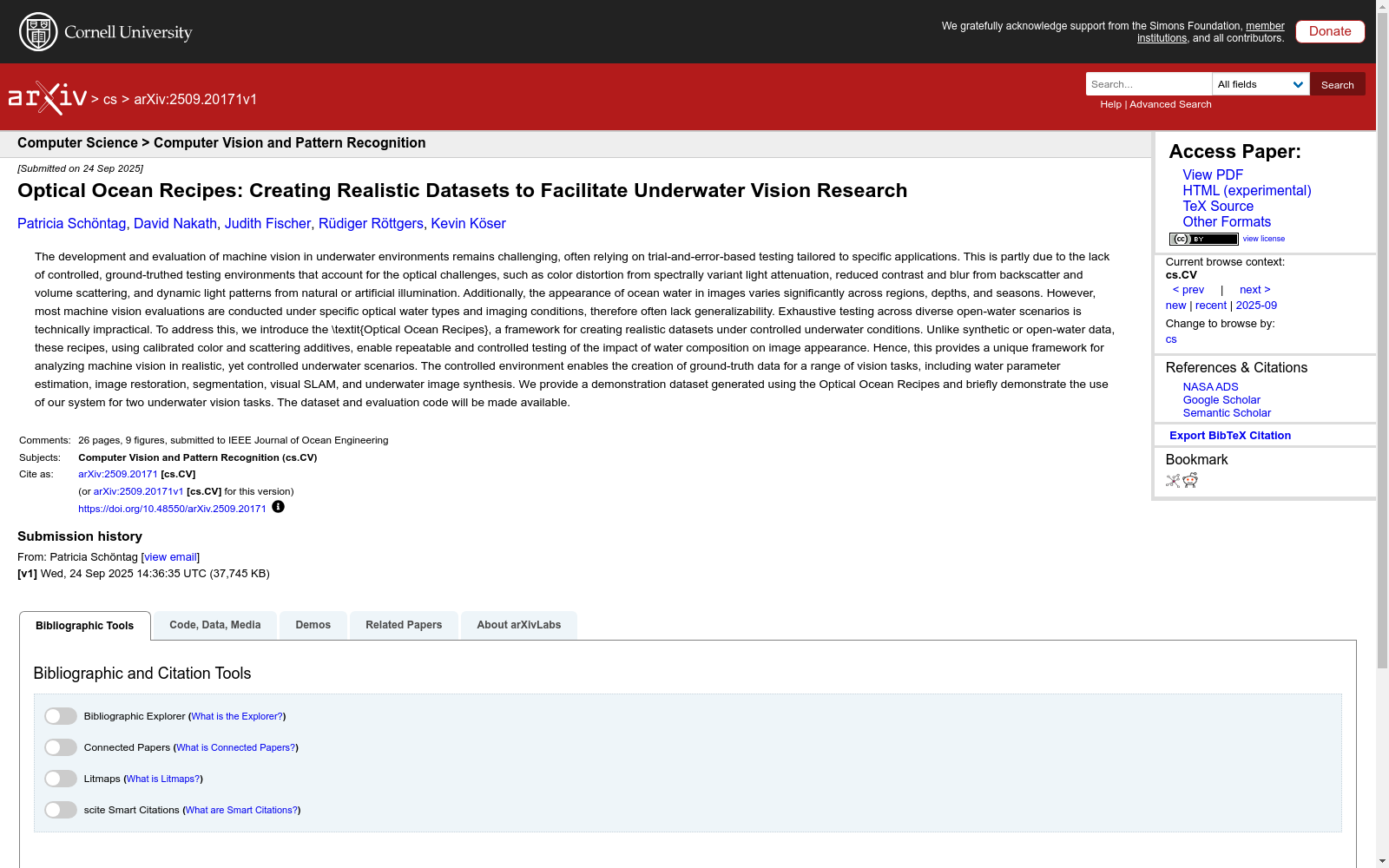Click cs under Change to browse by
This screenshot has height=868, width=1389.
click(x=1171, y=339)
